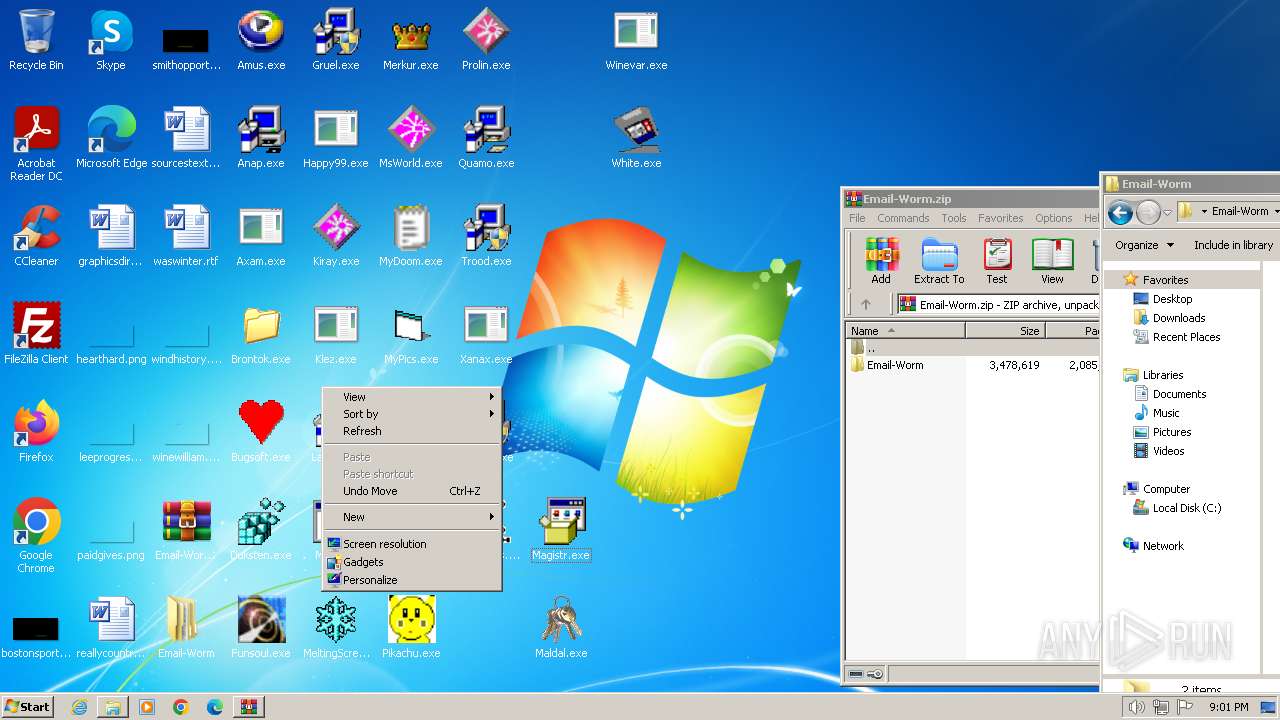Choose Refresh from the context menu
1280x720 pixels.
pyautogui.click(x=412, y=431)
